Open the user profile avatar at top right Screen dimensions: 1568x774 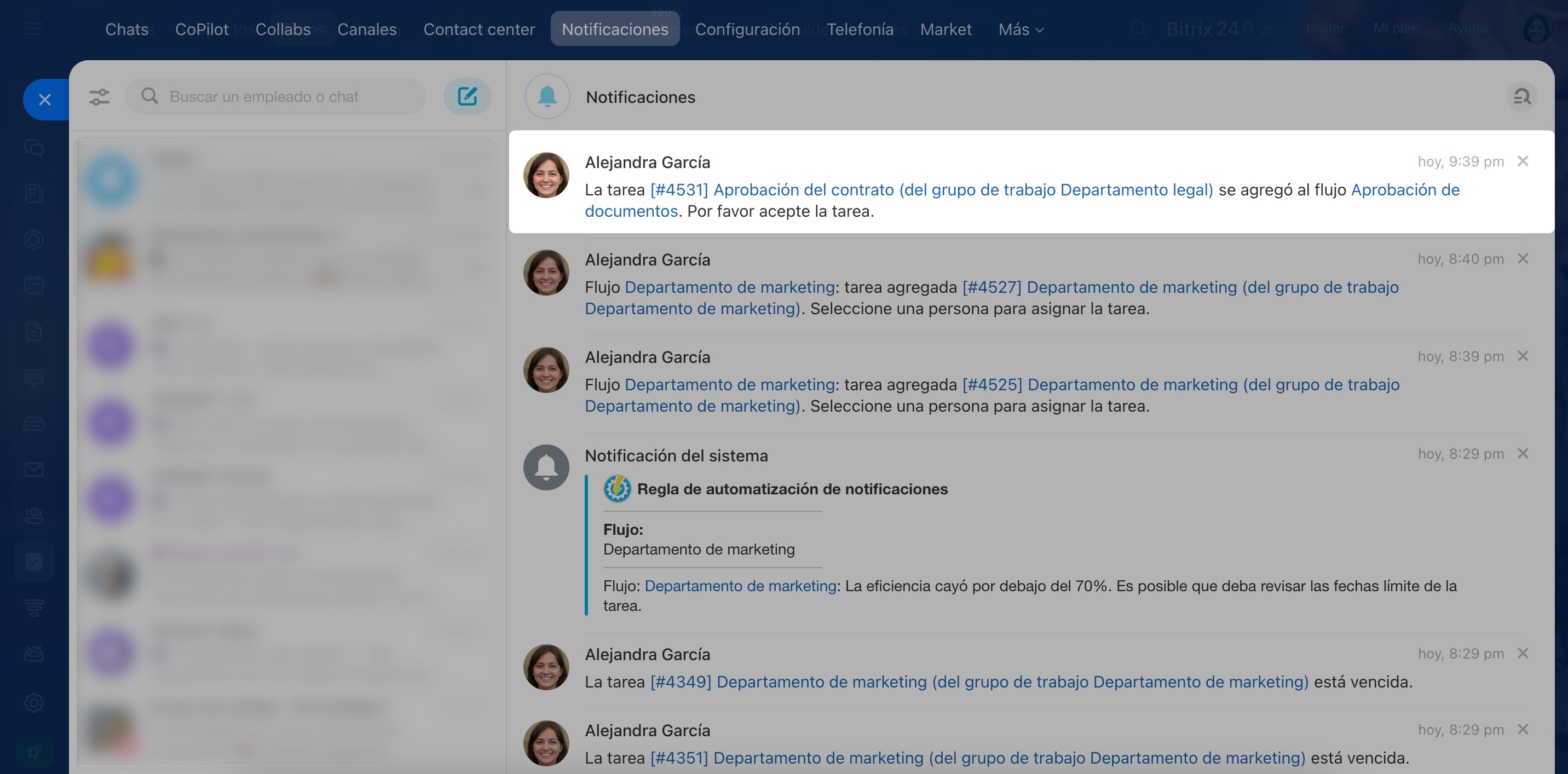click(1536, 28)
